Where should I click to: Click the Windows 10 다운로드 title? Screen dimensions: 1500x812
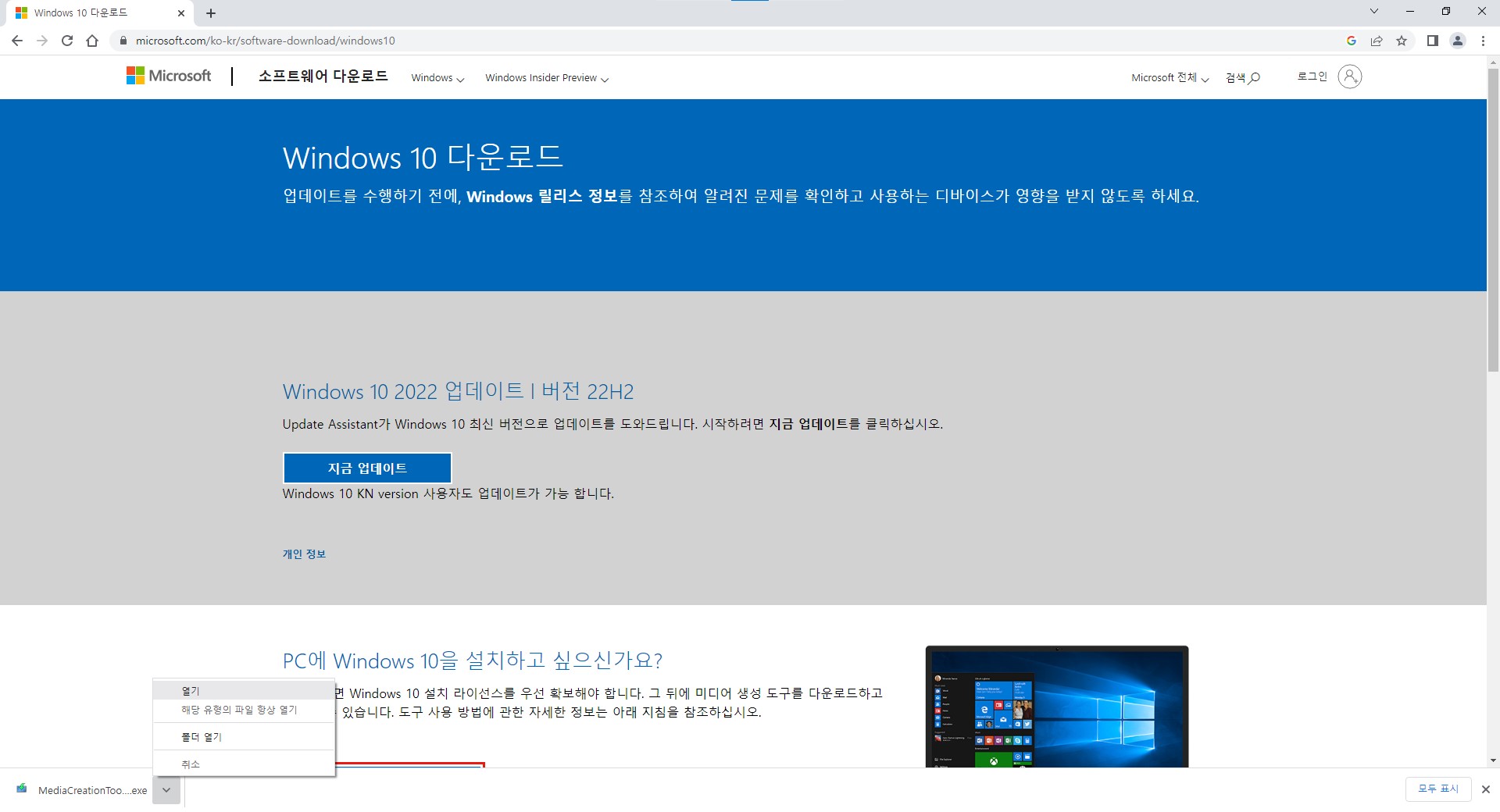pos(423,158)
